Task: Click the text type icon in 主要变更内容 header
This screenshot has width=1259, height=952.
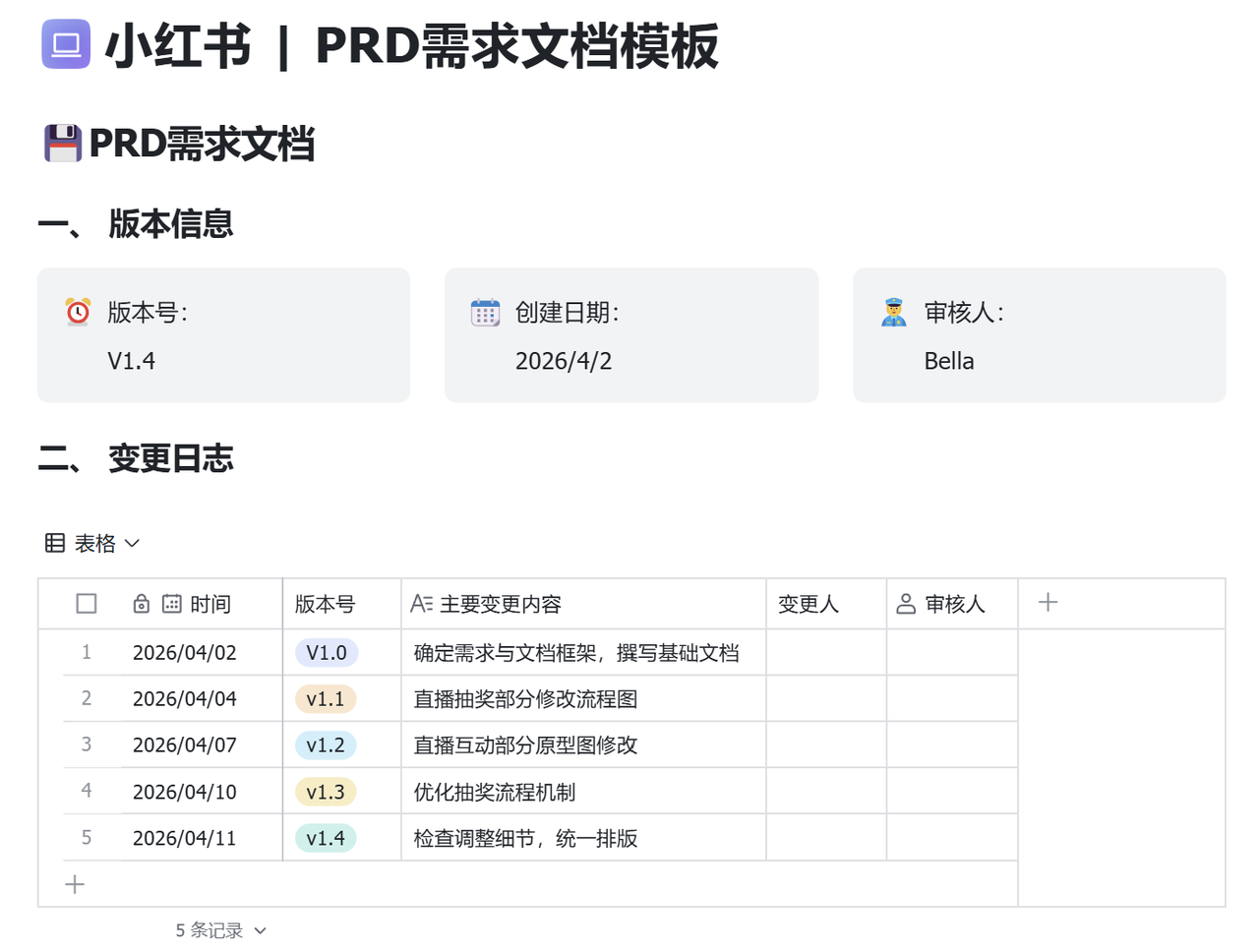Action: pyautogui.click(x=421, y=604)
